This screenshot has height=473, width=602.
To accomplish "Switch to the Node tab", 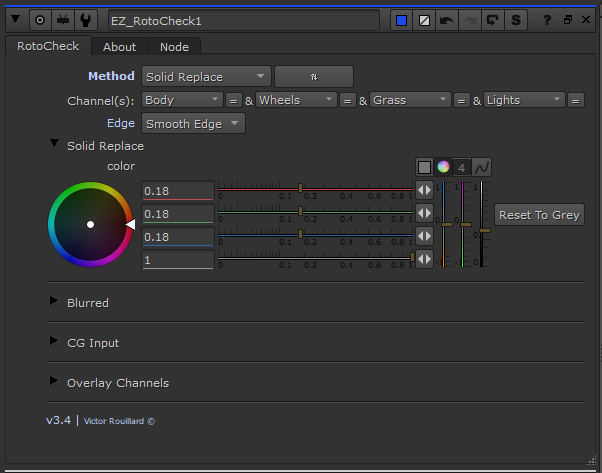I will coord(175,46).
